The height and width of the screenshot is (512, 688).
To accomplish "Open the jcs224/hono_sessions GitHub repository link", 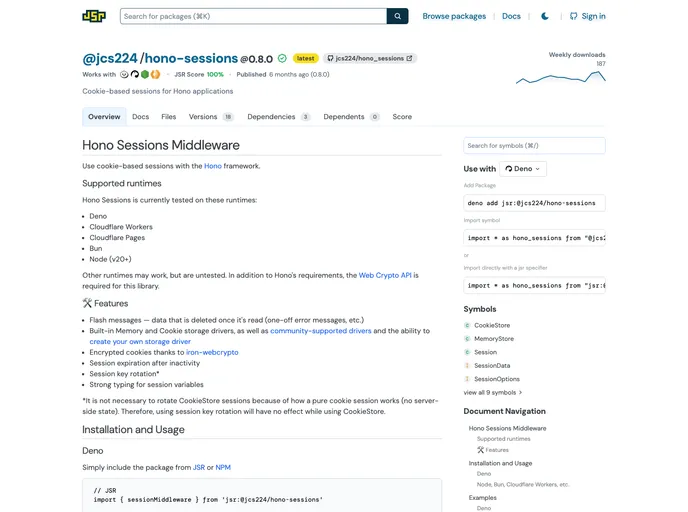I will click(x=370, y=59).
